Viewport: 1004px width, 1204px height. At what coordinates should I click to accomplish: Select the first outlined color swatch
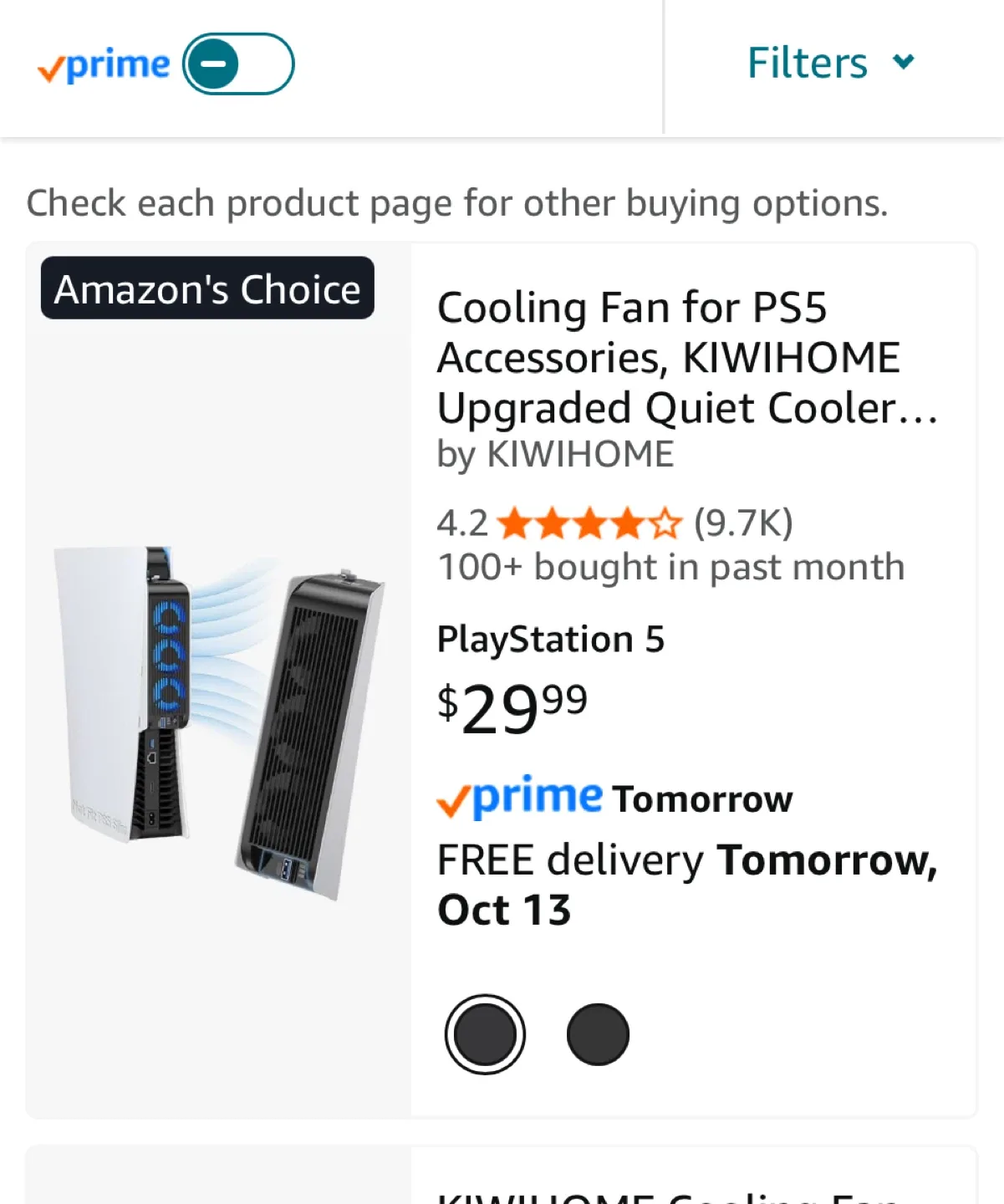485,1034
